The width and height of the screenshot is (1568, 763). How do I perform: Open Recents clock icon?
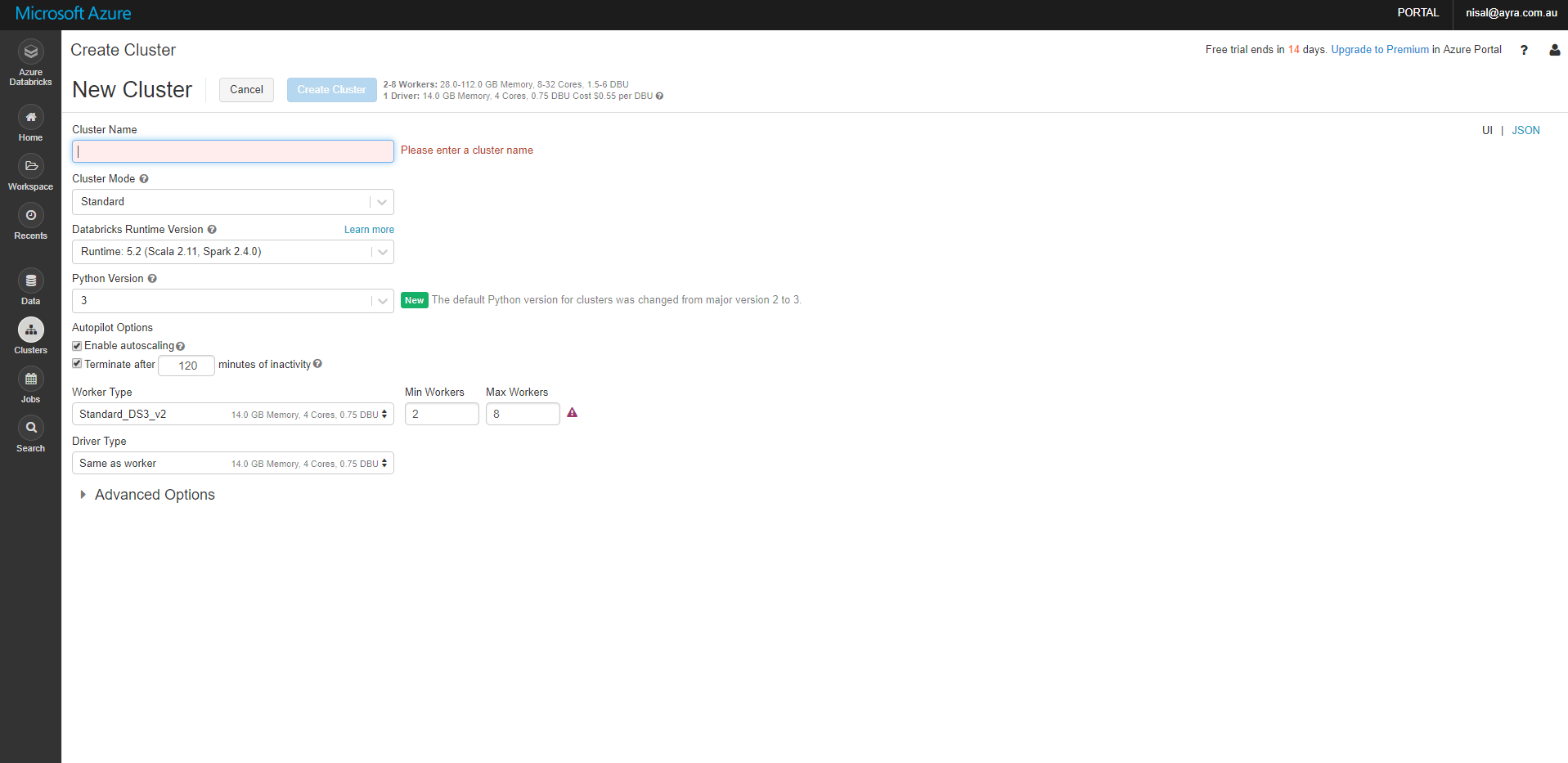click(x=30, y=215)
